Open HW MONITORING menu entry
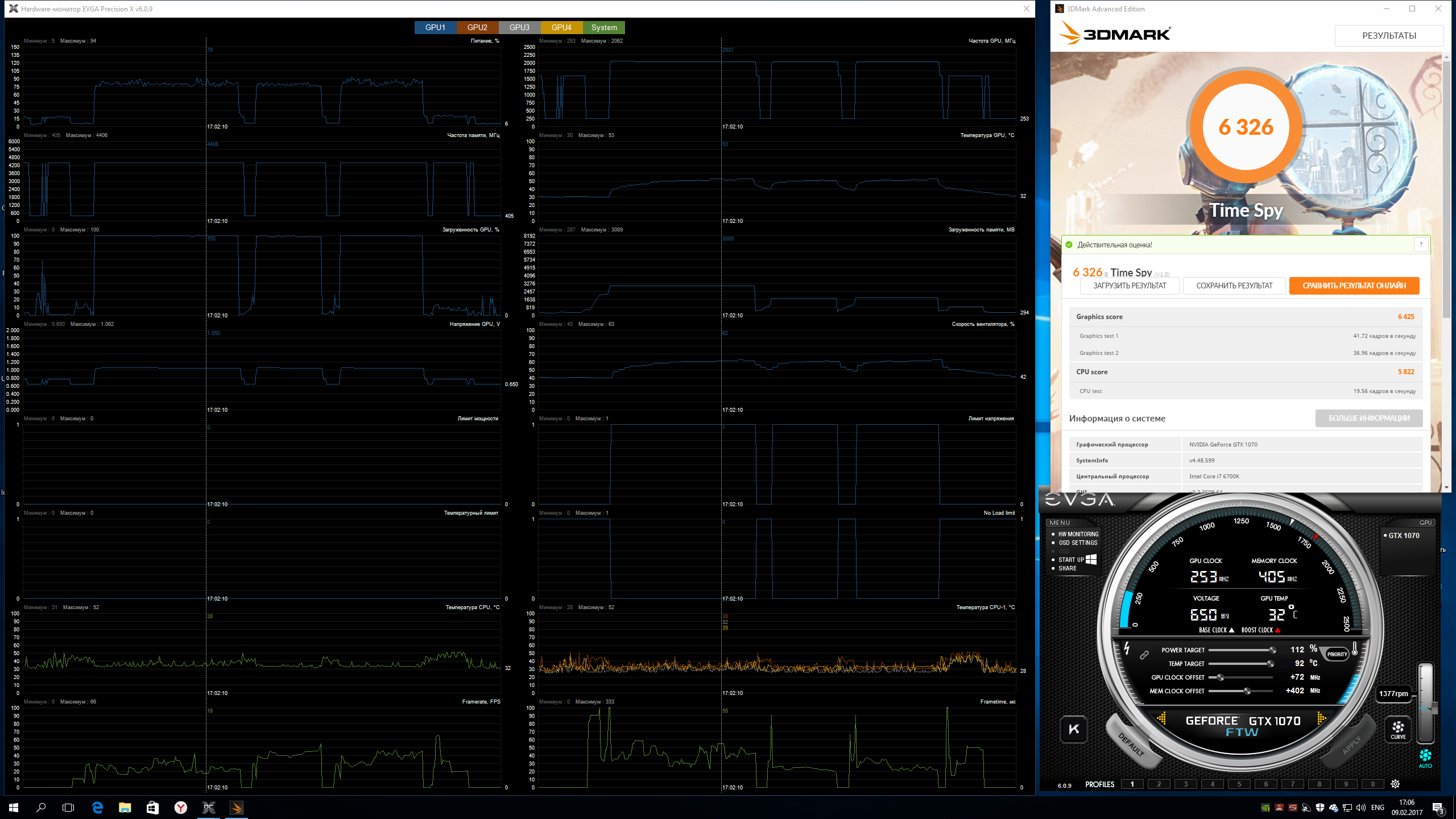Image resolution: width=1456 pixels, height=819 pixels. coord(1078,534)
